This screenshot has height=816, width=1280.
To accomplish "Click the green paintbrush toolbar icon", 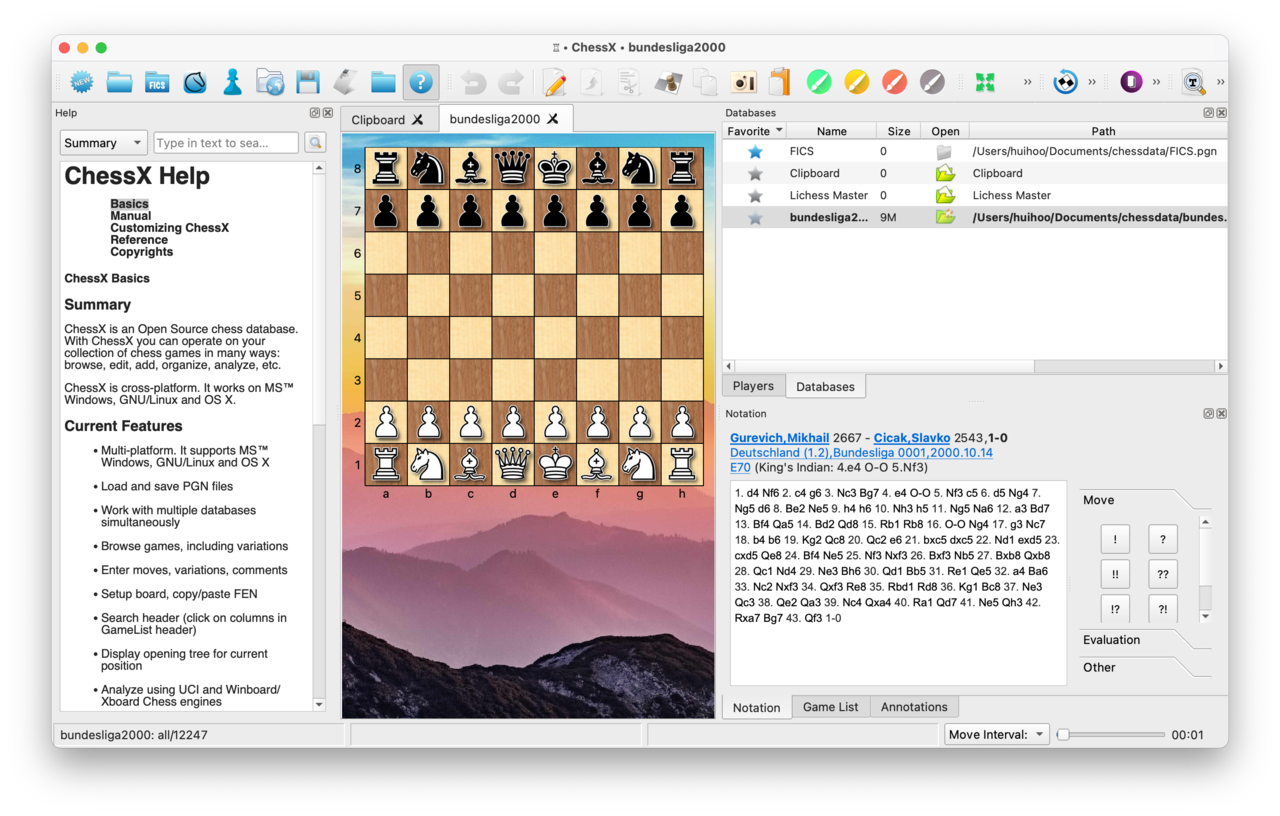I will click(x=819, y=82).
